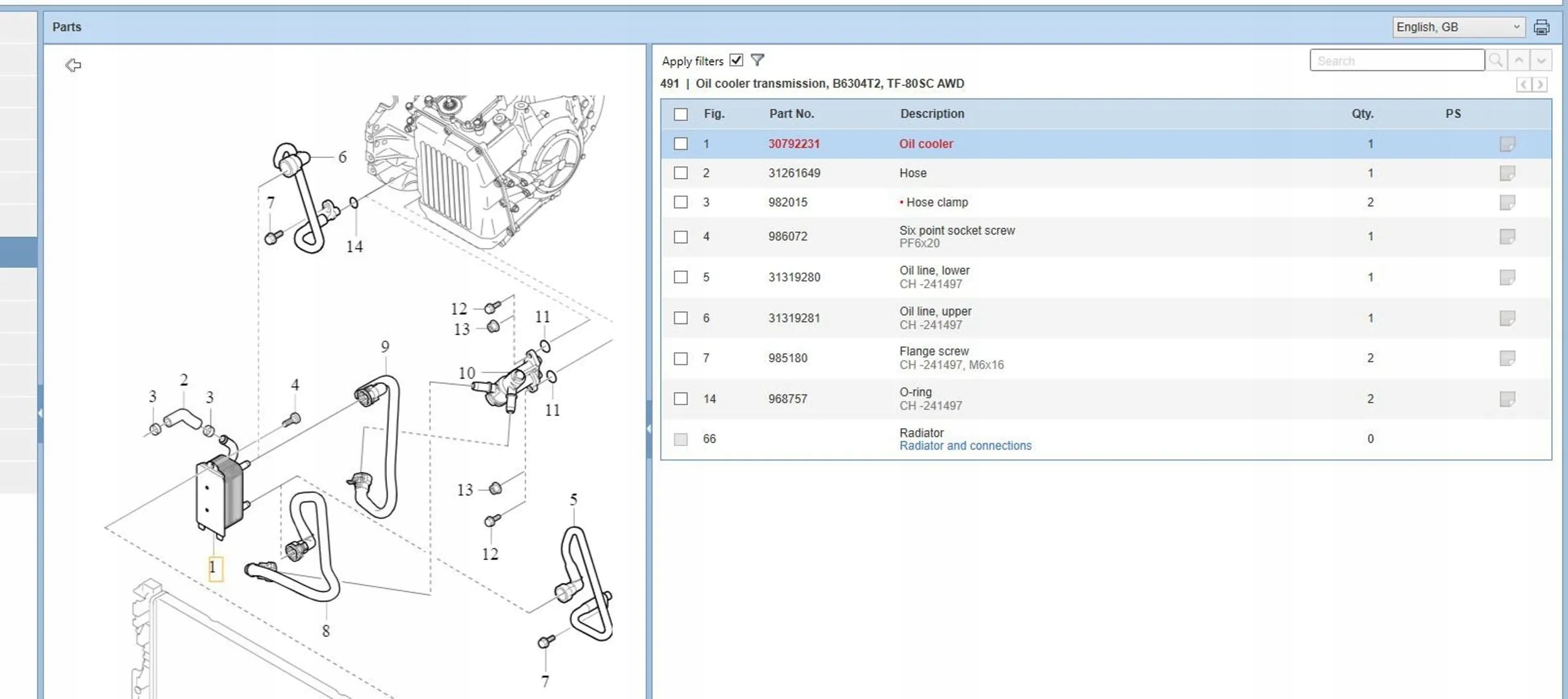Go to next search result arrow
The image size is (1568, 699).
coord(1541,60)
